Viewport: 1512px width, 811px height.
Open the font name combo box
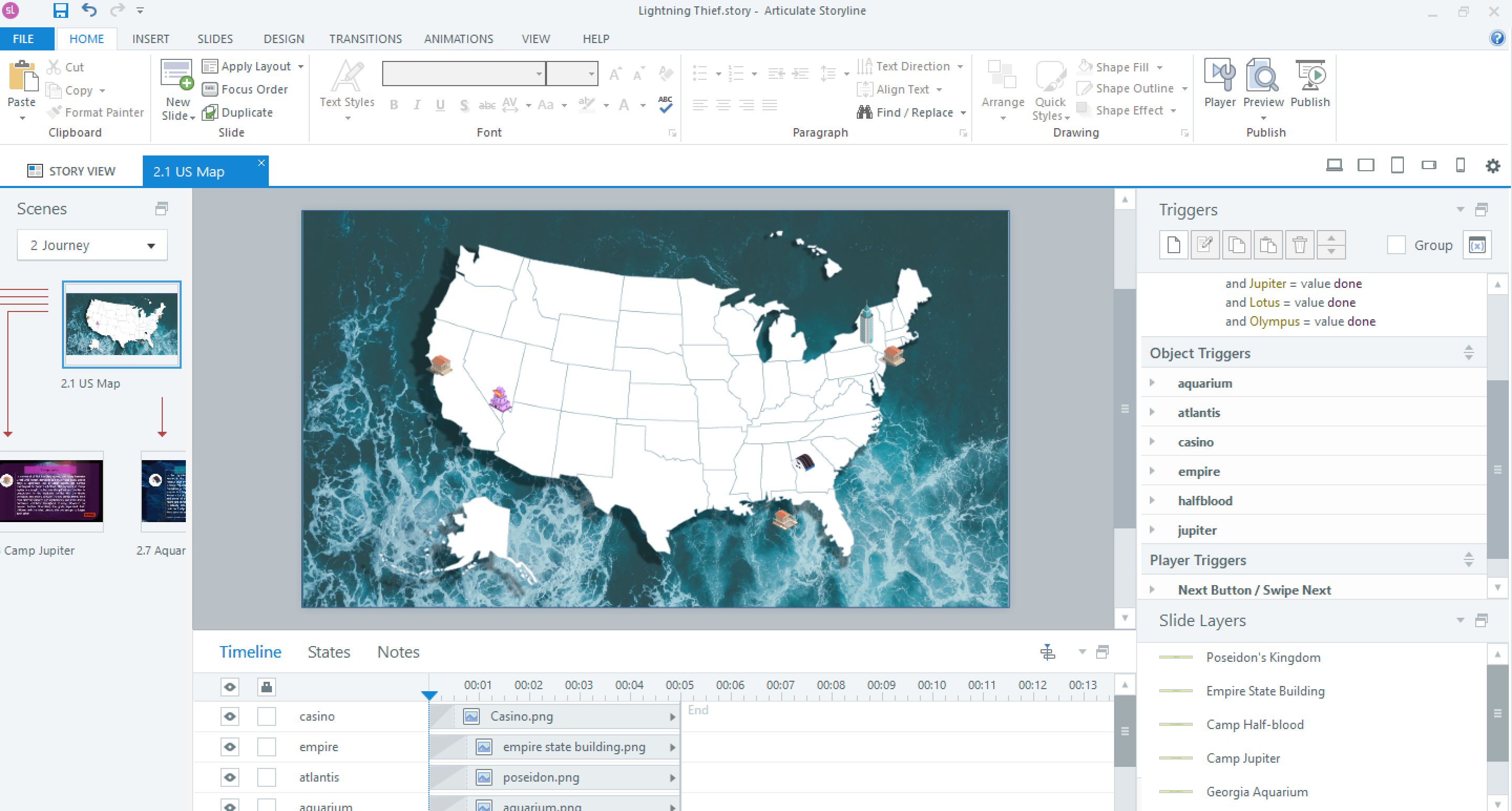[464, 74]
